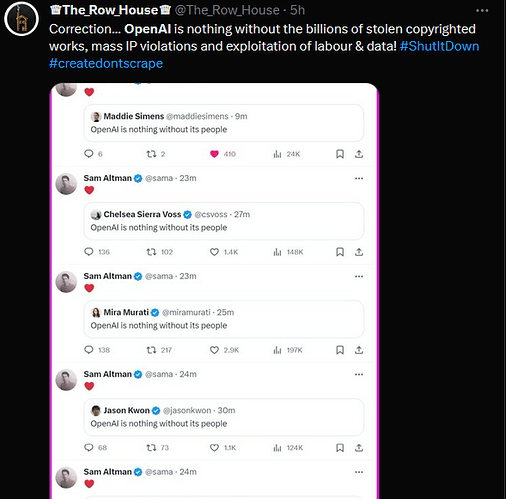Screen dimensions: 506x499
Task: Like the Chelsea Sierra Voss quoted post
Action: 214,252
